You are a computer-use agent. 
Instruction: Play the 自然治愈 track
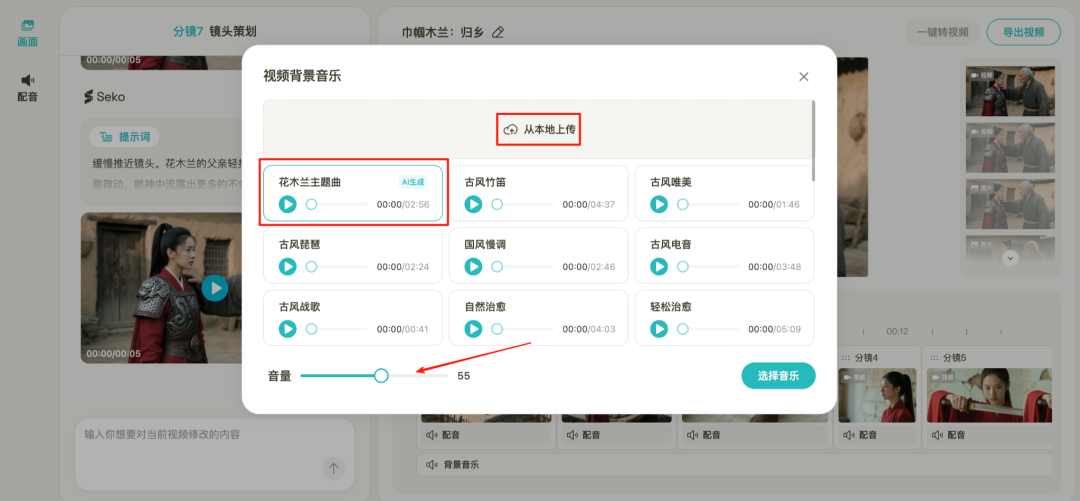pyautogui.click(x=473, y=329)
